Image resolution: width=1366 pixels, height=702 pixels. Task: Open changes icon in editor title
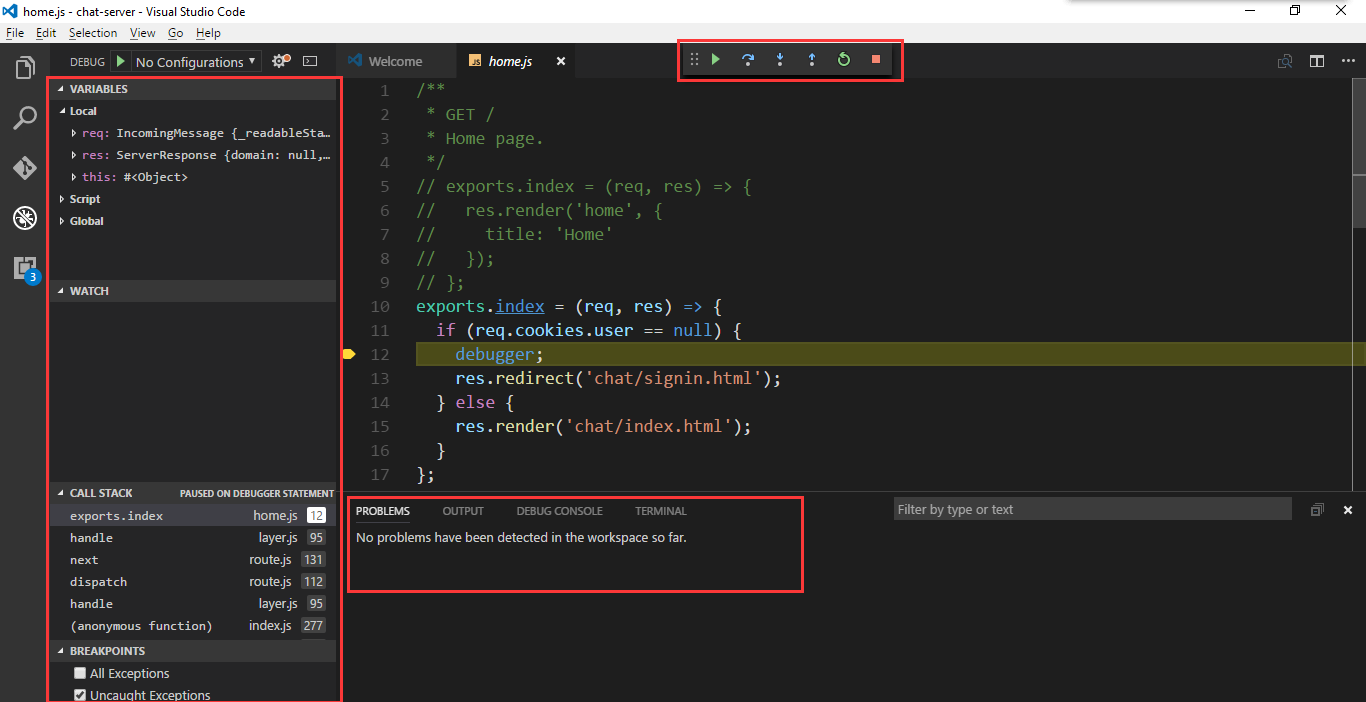(x=1285, y=61)
